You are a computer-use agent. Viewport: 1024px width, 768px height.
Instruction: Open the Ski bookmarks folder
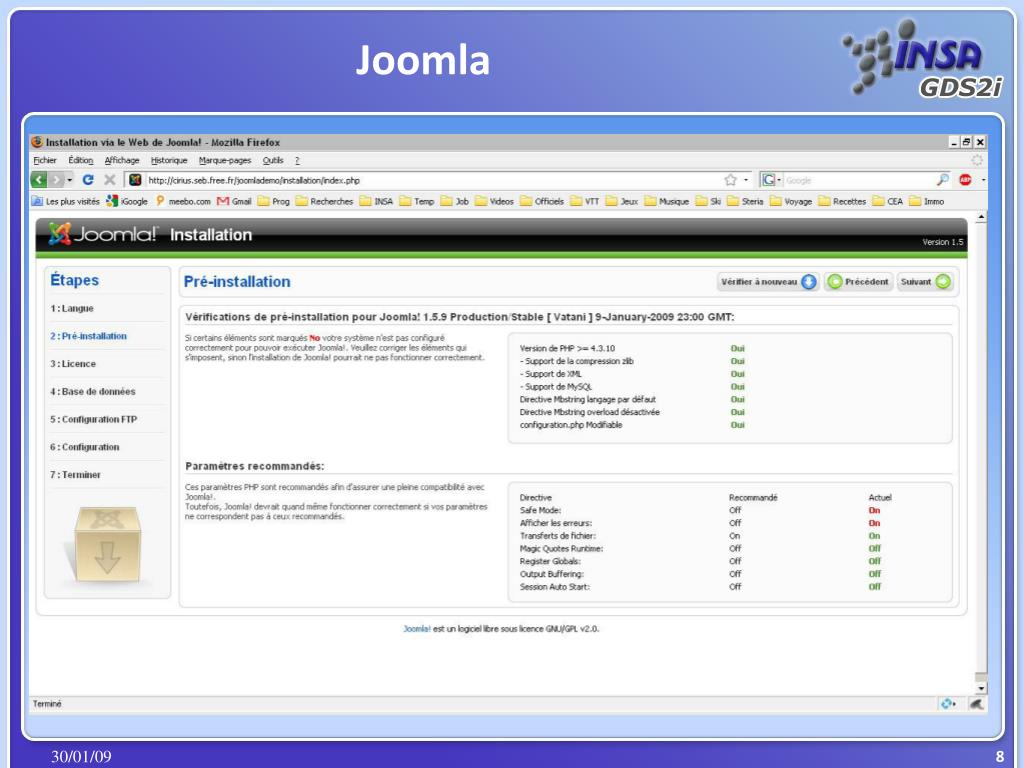pyautogui.click(x=709, y=201)
